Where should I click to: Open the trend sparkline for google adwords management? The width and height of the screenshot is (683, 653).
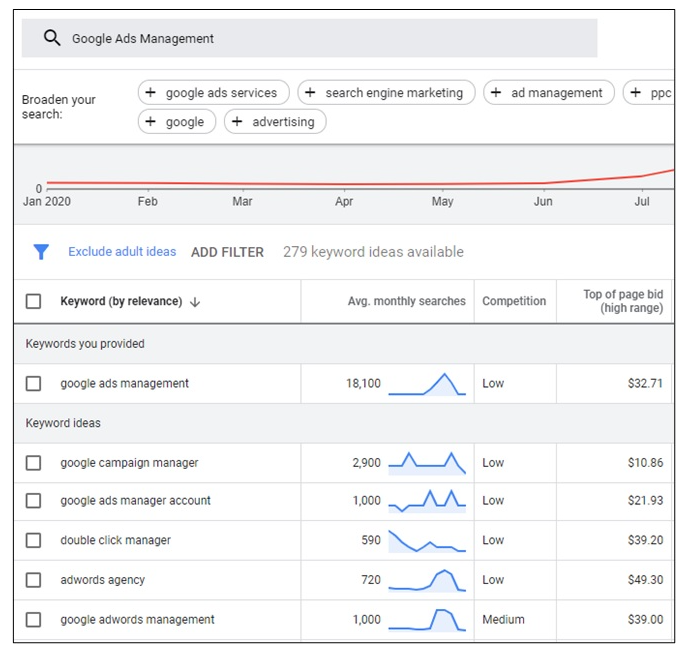click(427, 620)
